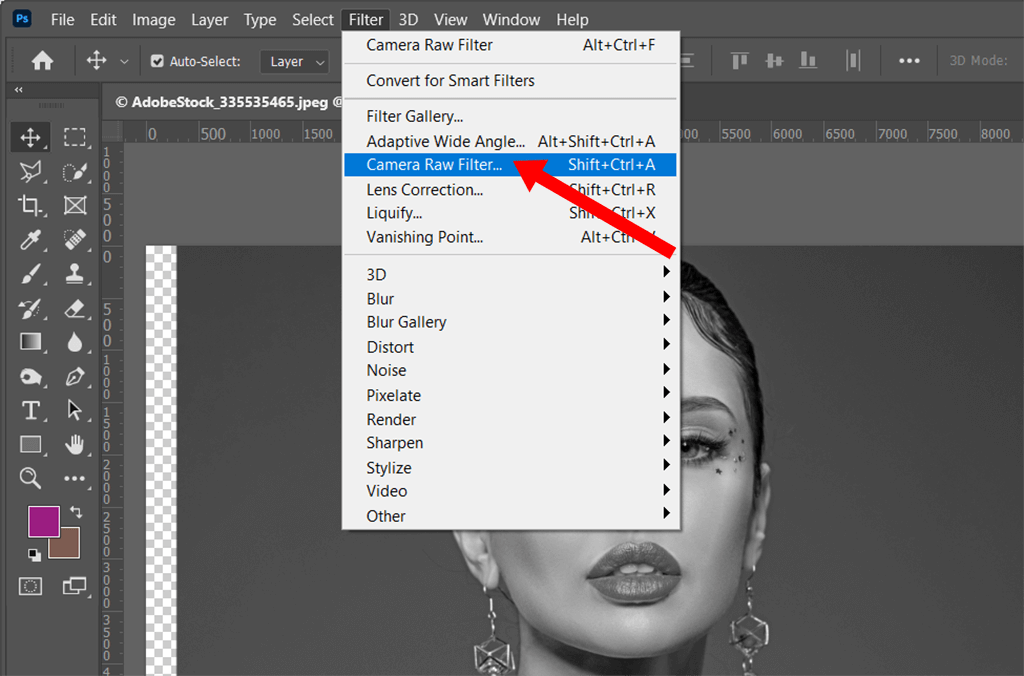Swap foreground and background colors
This screenshot has width=1024, height=676.
(x=76, y=512)
